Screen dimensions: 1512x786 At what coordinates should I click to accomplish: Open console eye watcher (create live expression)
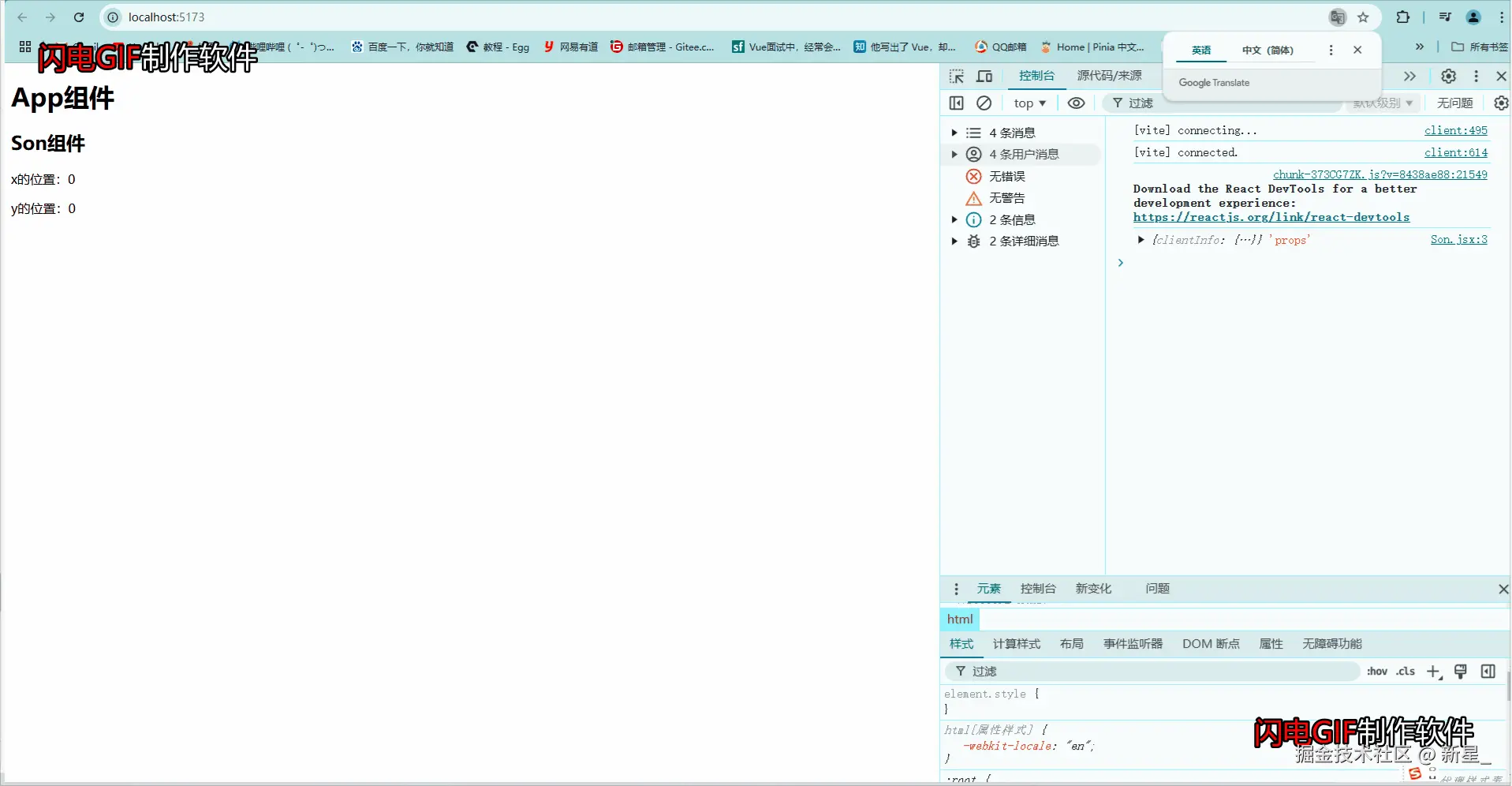(x=1076, y=103)
